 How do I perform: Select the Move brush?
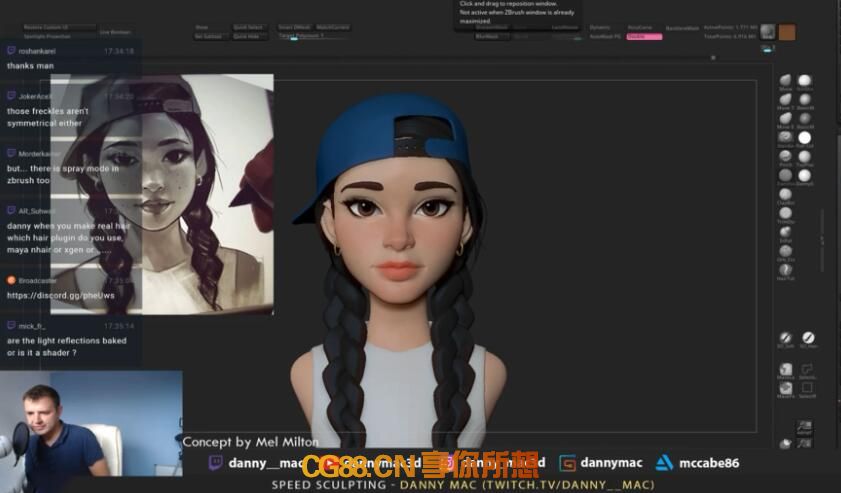click(x=785, y=81)
